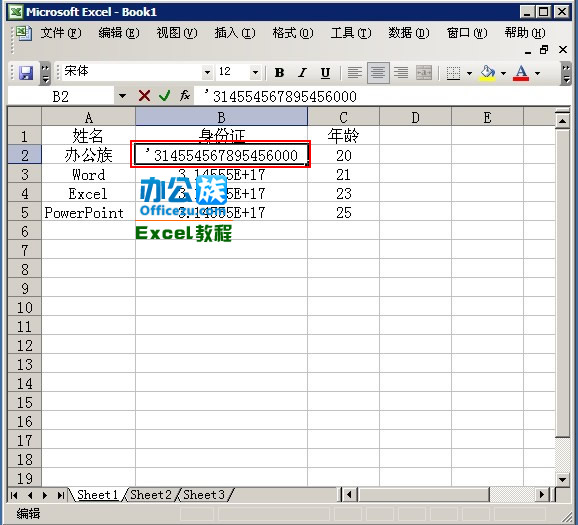The image size is (578, 525).
Task: Align text left
Action: pyautogui.click(x=355, y=73)
